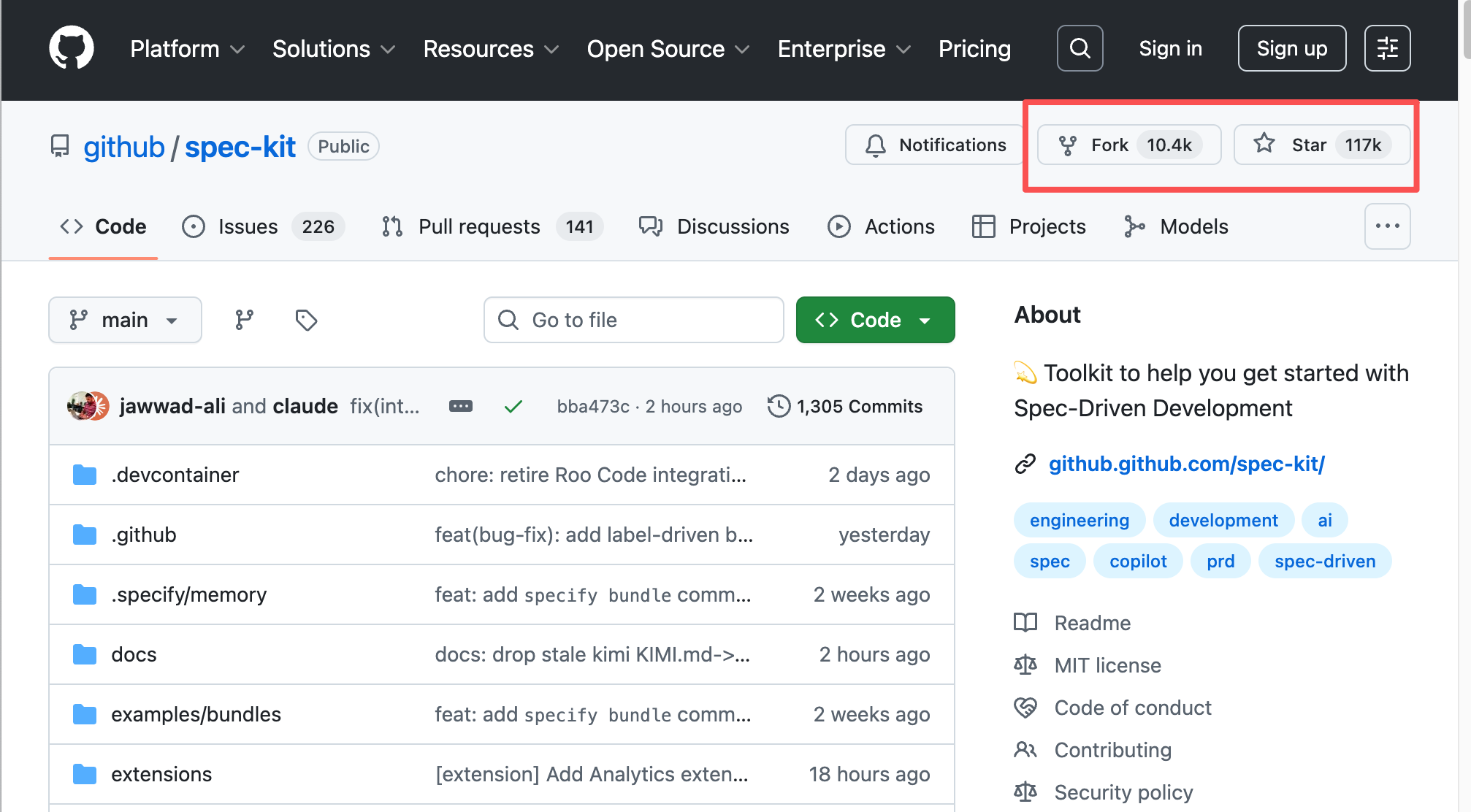Open the github owner link
Screen dimensions: 1471x812
click(124, 147)
